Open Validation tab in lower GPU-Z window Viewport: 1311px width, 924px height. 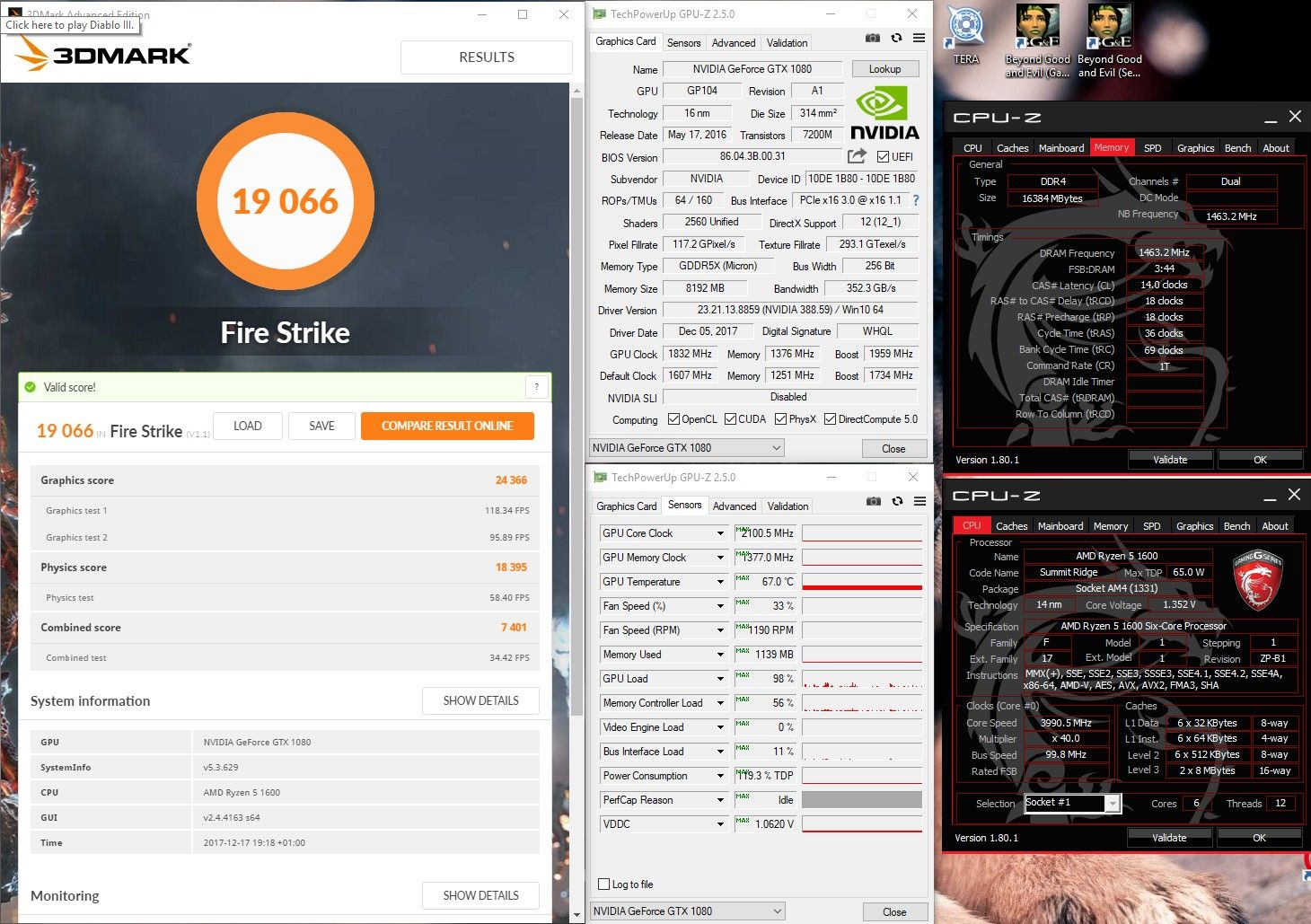[788, 506]
